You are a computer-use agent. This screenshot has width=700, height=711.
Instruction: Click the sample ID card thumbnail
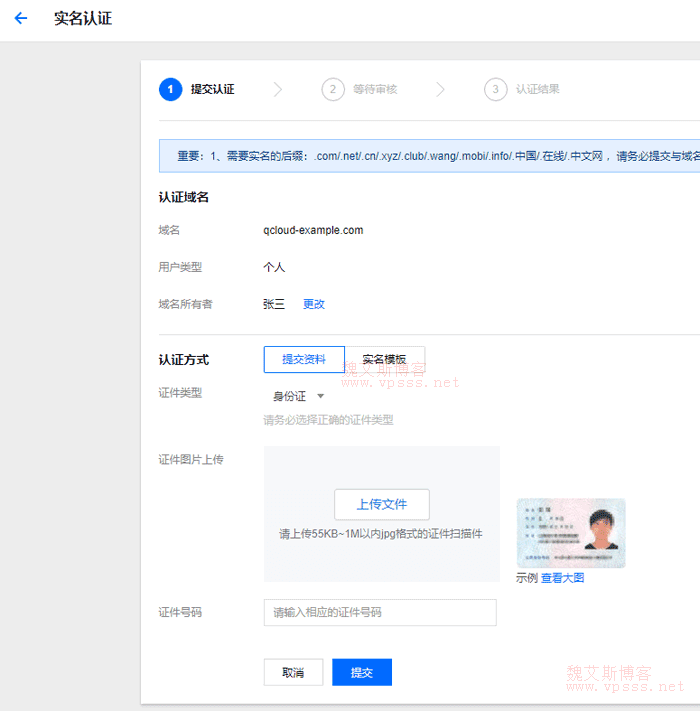coord(570,533)
